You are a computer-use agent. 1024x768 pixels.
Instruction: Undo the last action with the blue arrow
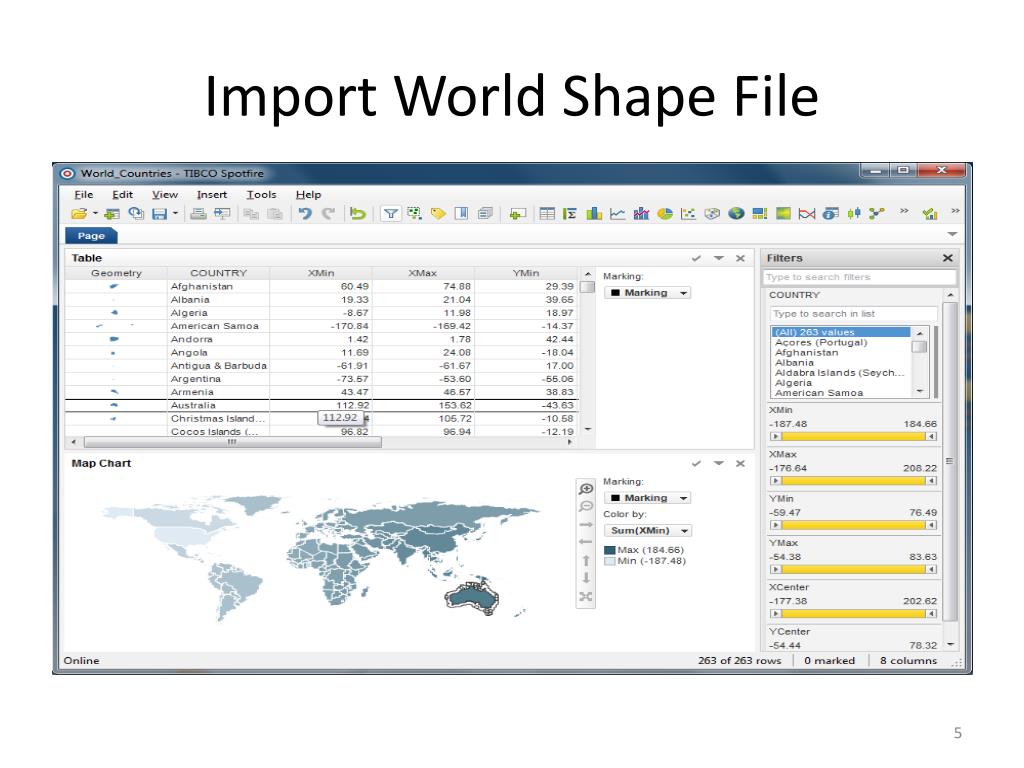click(x=304, y=214)
